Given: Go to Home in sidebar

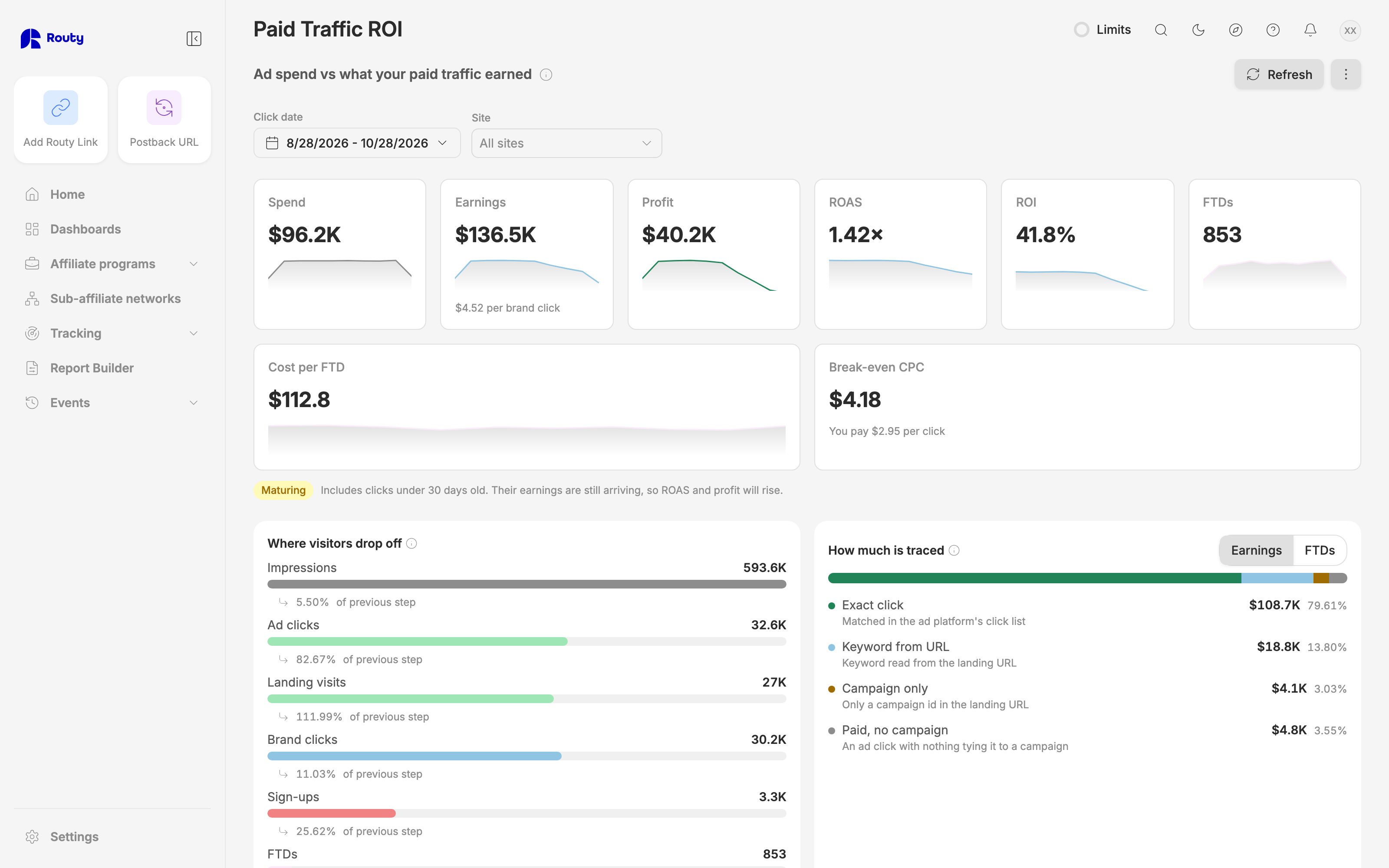Looking at the screenshot, I should click(112, 194).
